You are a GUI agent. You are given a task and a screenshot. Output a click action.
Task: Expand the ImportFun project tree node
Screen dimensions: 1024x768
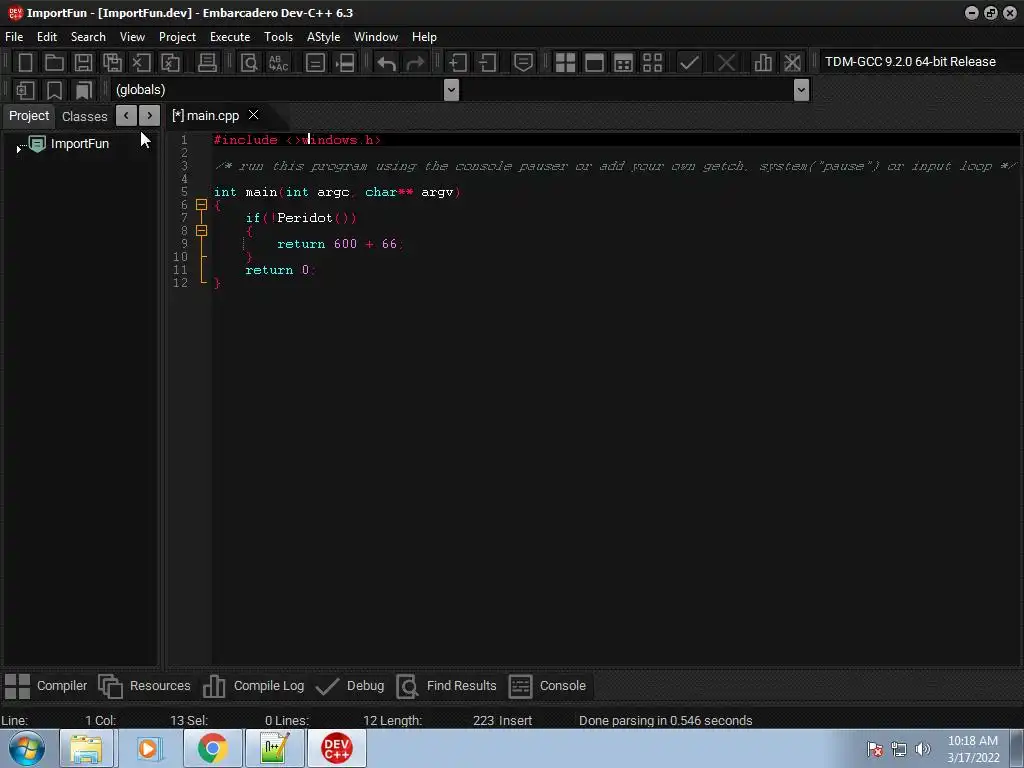(x=18, y=150)
